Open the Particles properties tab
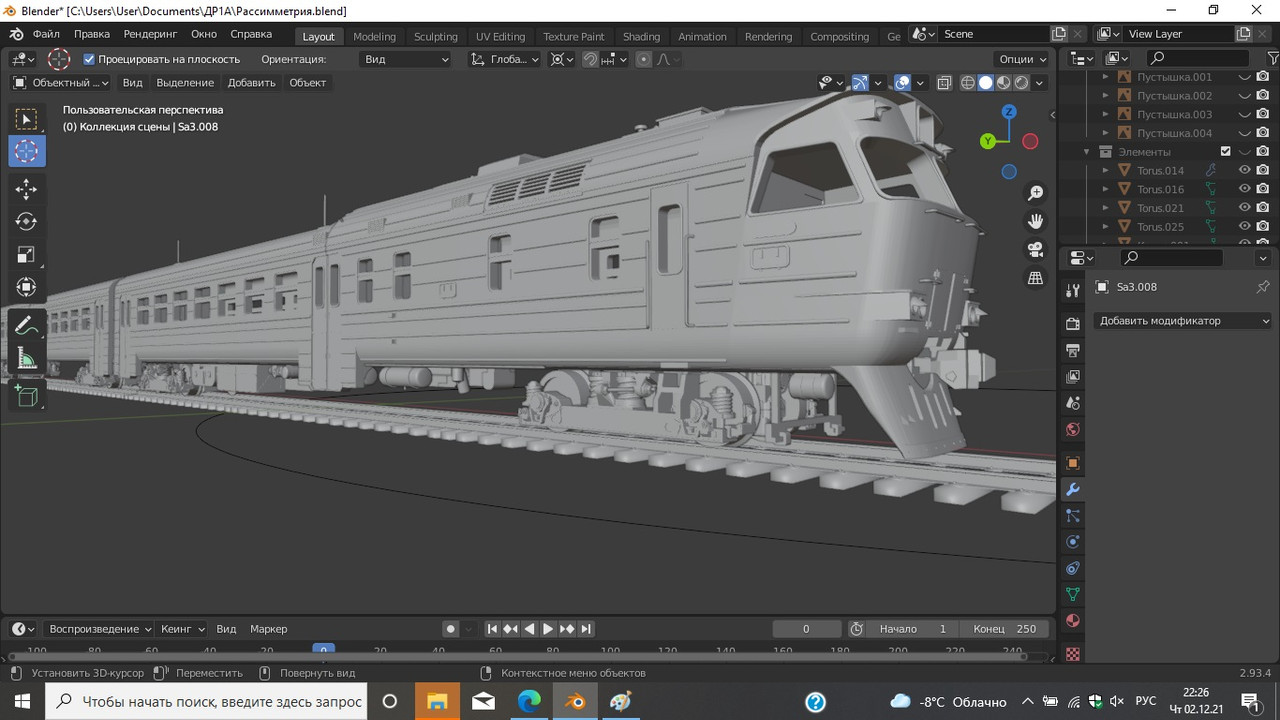1280x720 pixels. 1073,516
